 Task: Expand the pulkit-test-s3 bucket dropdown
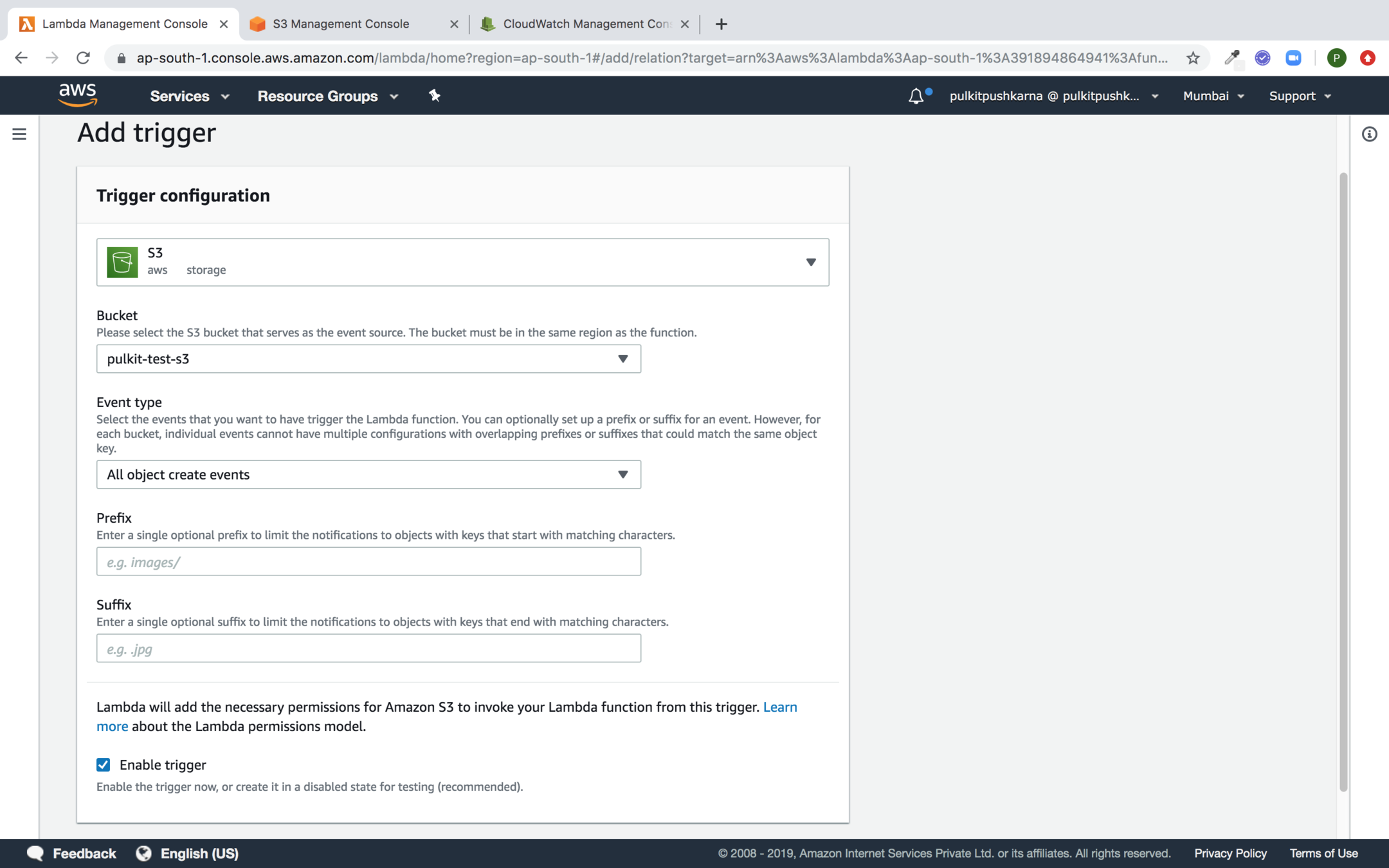[x=368, y=359]
